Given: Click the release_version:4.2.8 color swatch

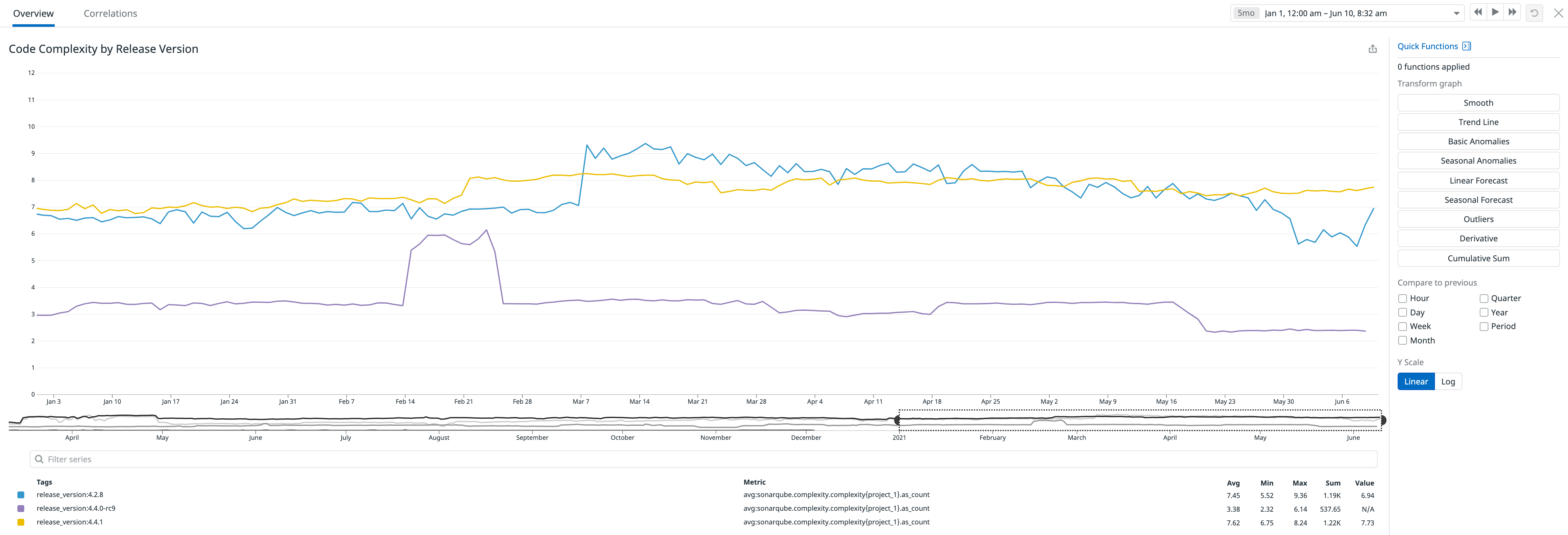Looking at the screenshot, I should [x=21, y=494].
